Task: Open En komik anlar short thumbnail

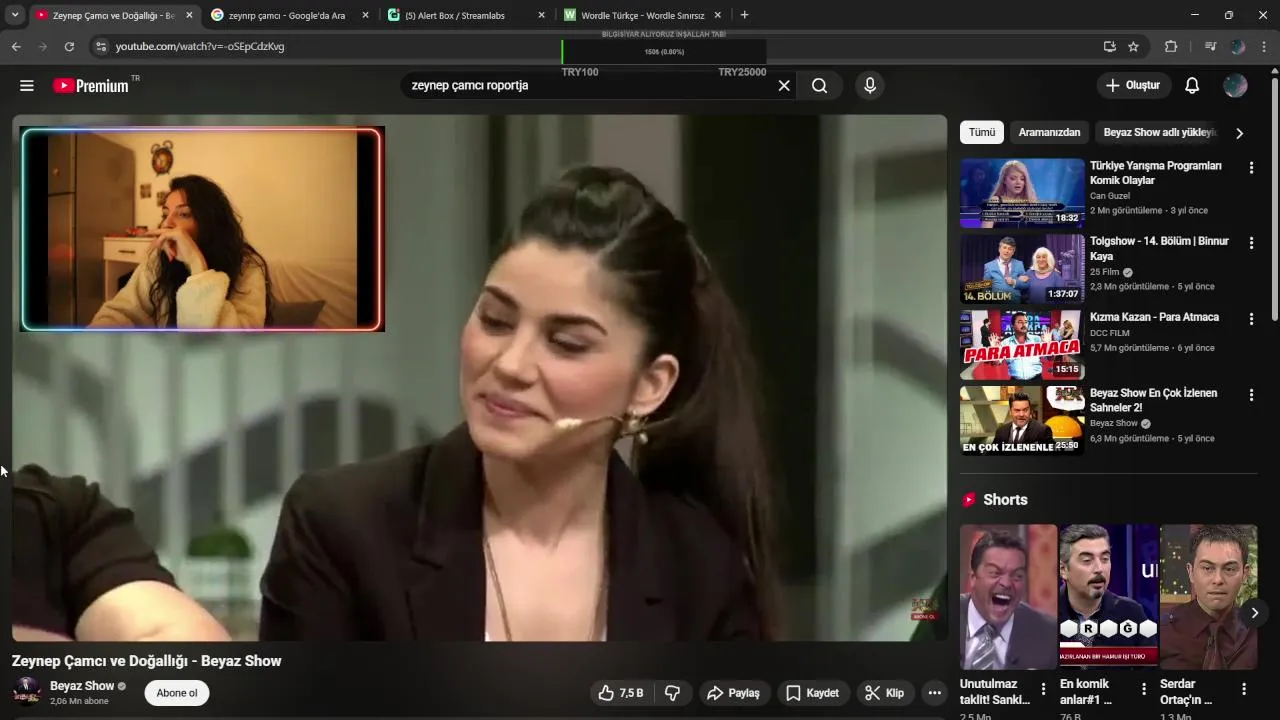Action: tap(1108, 596)
